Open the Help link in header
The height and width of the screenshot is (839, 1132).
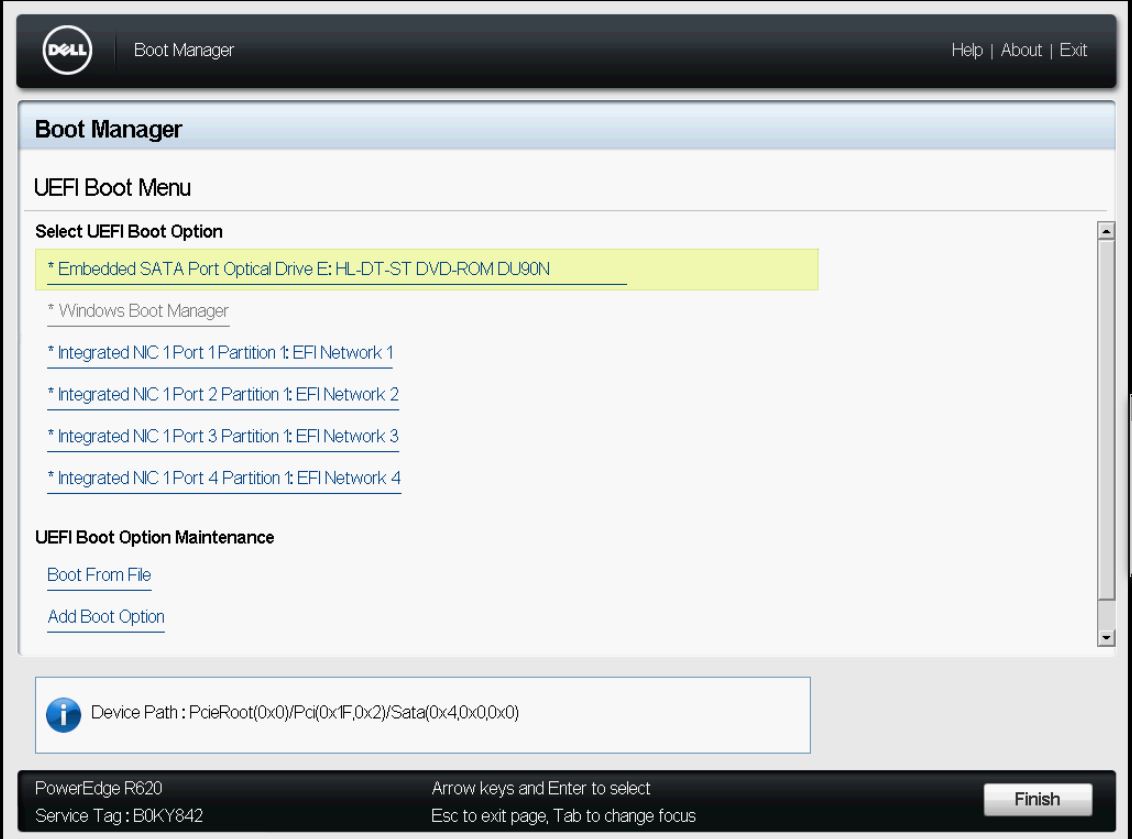[x=967, y=50]
